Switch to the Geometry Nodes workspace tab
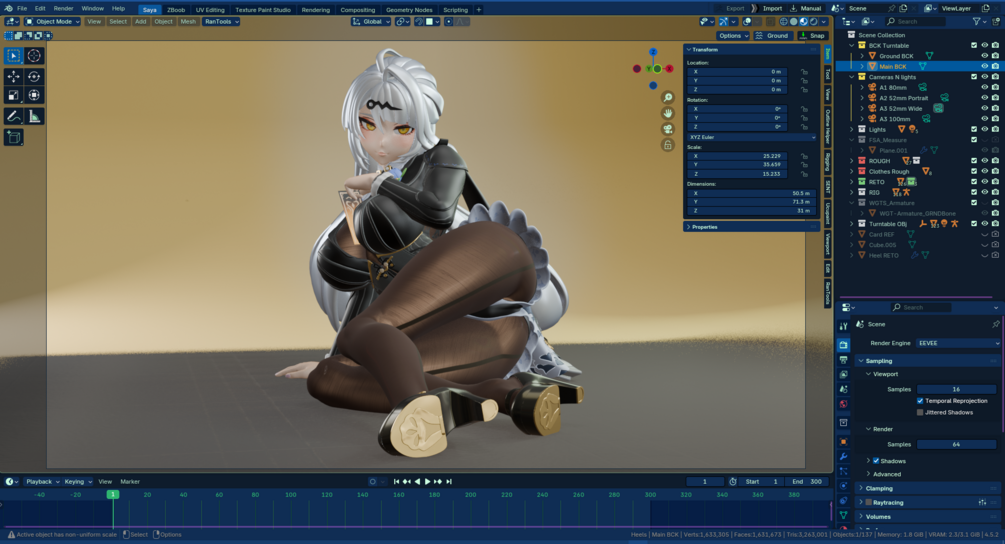Screen dimensions: 1005x544 pyautogui.click(x=409, y=10)
